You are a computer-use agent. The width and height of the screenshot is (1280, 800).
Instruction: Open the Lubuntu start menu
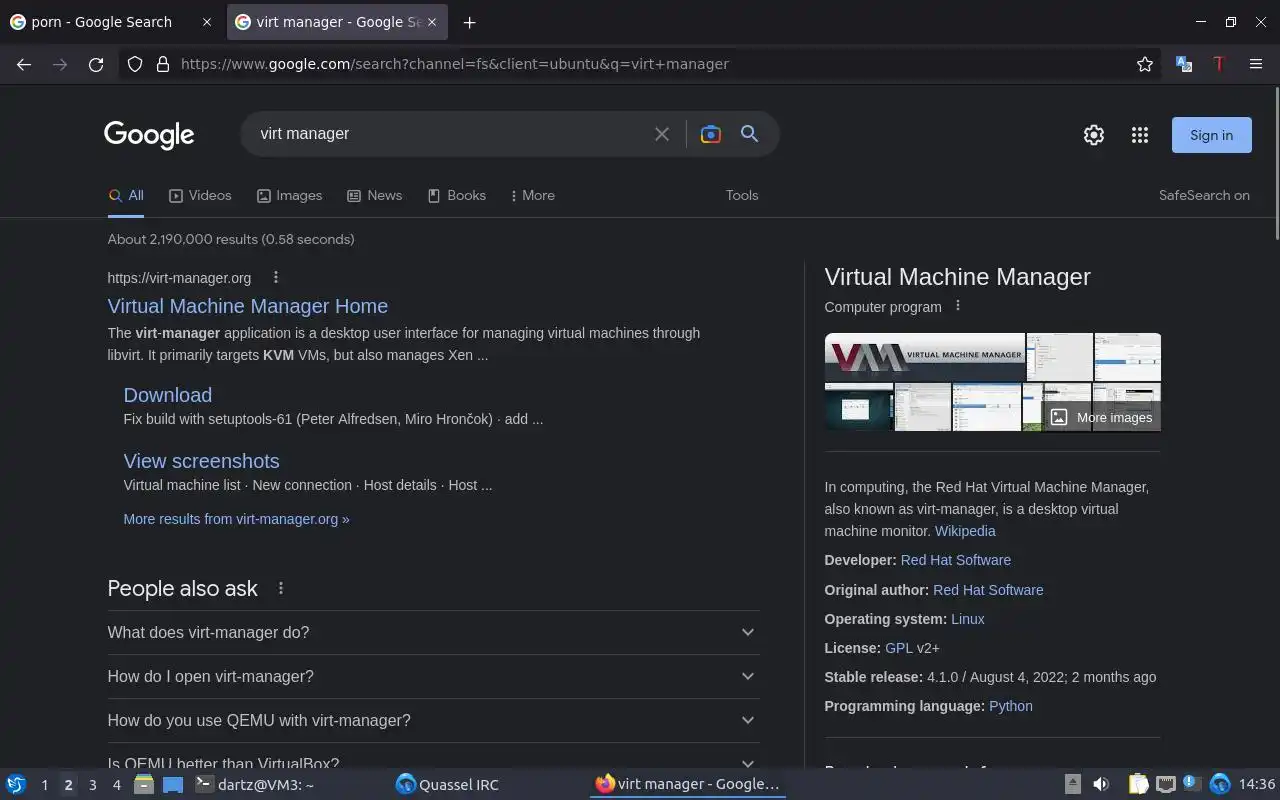click(16, 785)
